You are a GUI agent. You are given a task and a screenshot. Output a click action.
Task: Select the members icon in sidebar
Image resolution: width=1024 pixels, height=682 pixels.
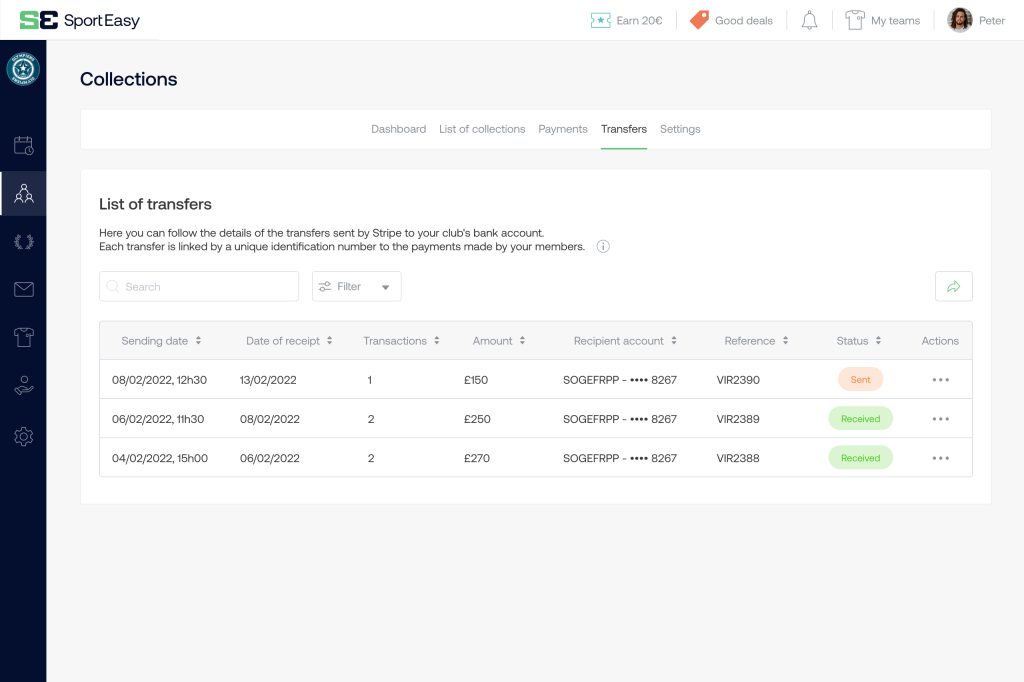coord(23,194)
